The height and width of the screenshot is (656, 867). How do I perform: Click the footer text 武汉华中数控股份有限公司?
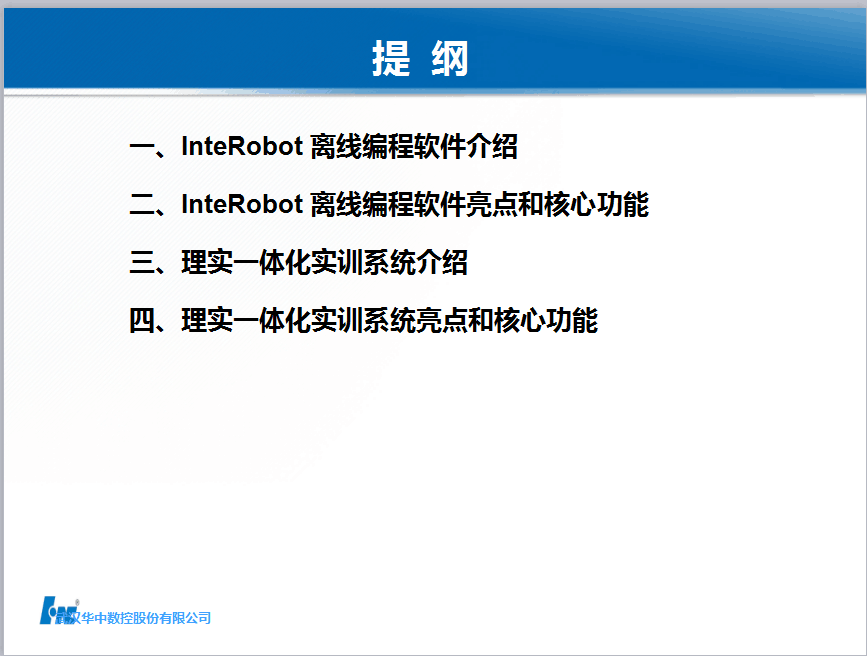[x=134, y=618]
